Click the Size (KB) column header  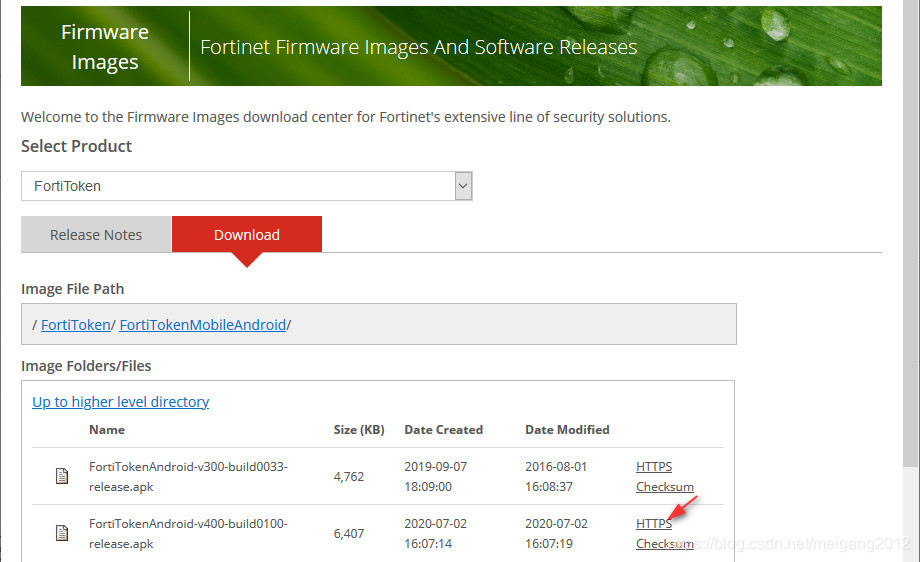click(x=359, y=429)
